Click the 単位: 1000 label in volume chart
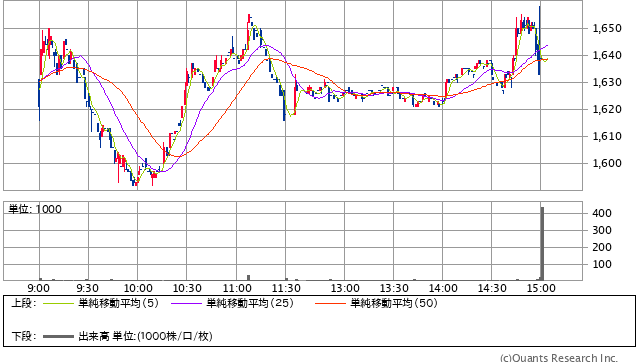The width and height of the screenshot is (638, 362). click(35, 209)
